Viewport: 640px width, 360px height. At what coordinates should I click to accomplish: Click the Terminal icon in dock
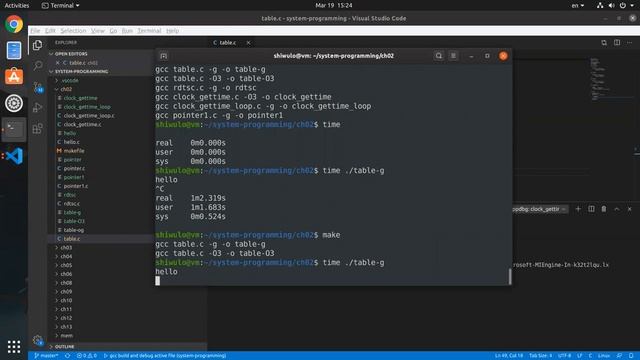coord(14,129)
